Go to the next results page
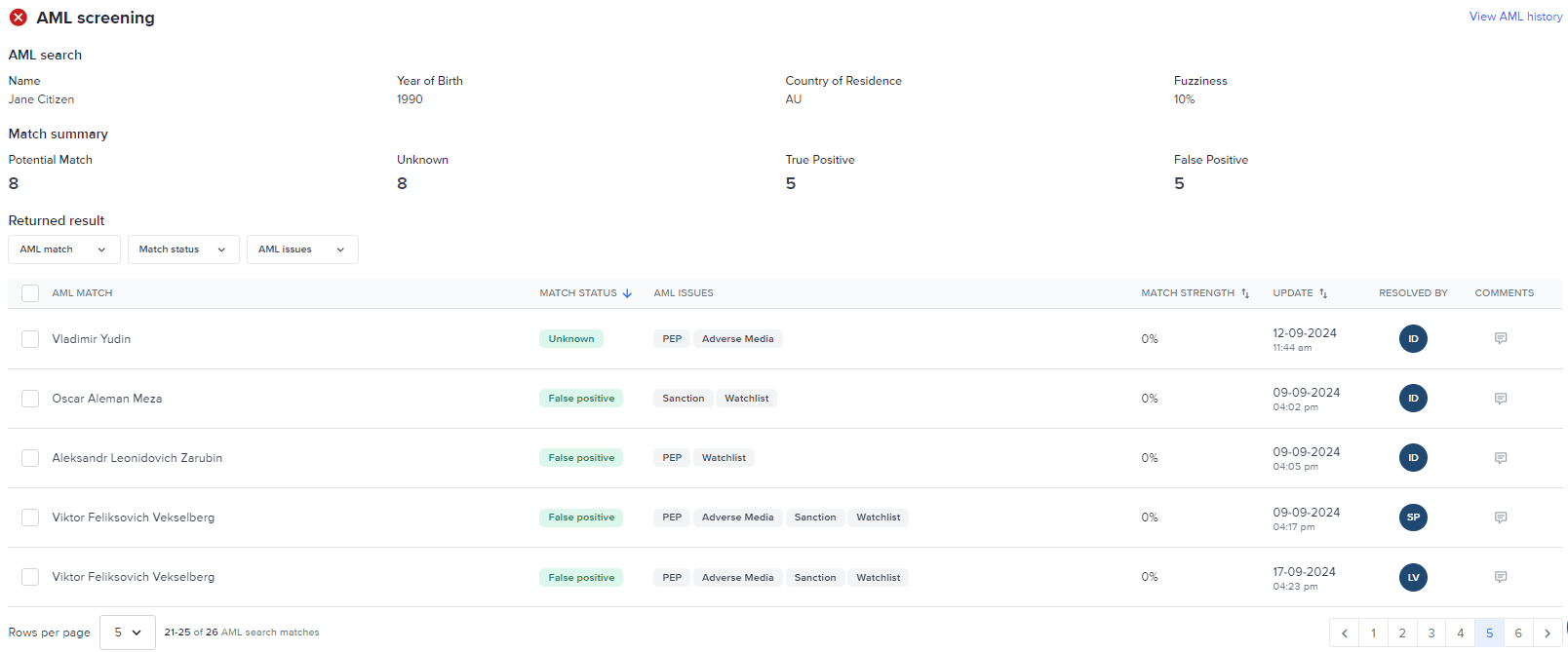 tap(1547, 633)
